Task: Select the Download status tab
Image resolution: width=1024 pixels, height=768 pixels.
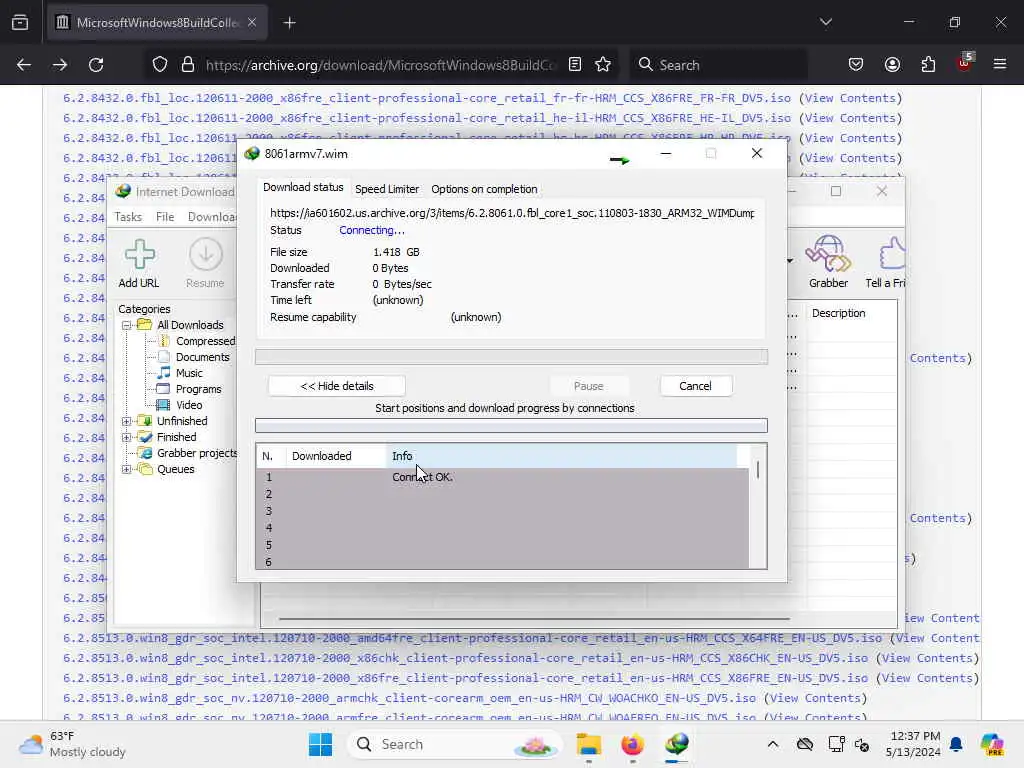Action: click(x=303, y=187)
